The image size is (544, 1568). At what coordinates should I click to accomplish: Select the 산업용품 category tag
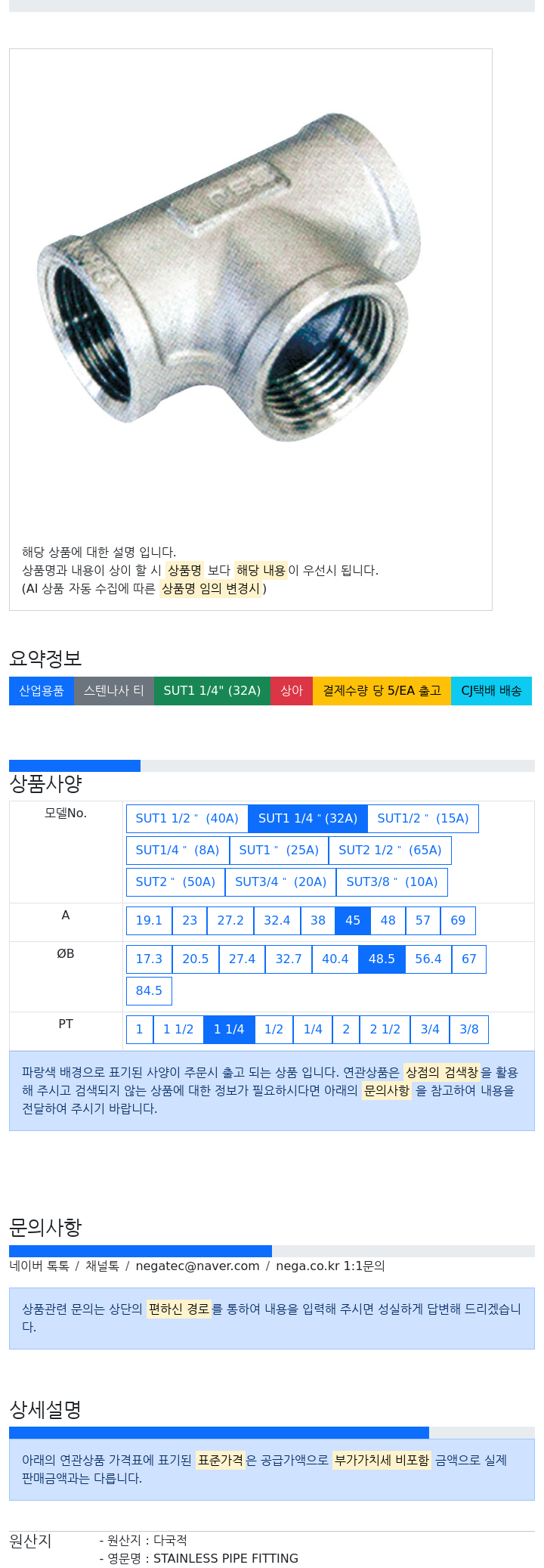(x=42, y=690)
